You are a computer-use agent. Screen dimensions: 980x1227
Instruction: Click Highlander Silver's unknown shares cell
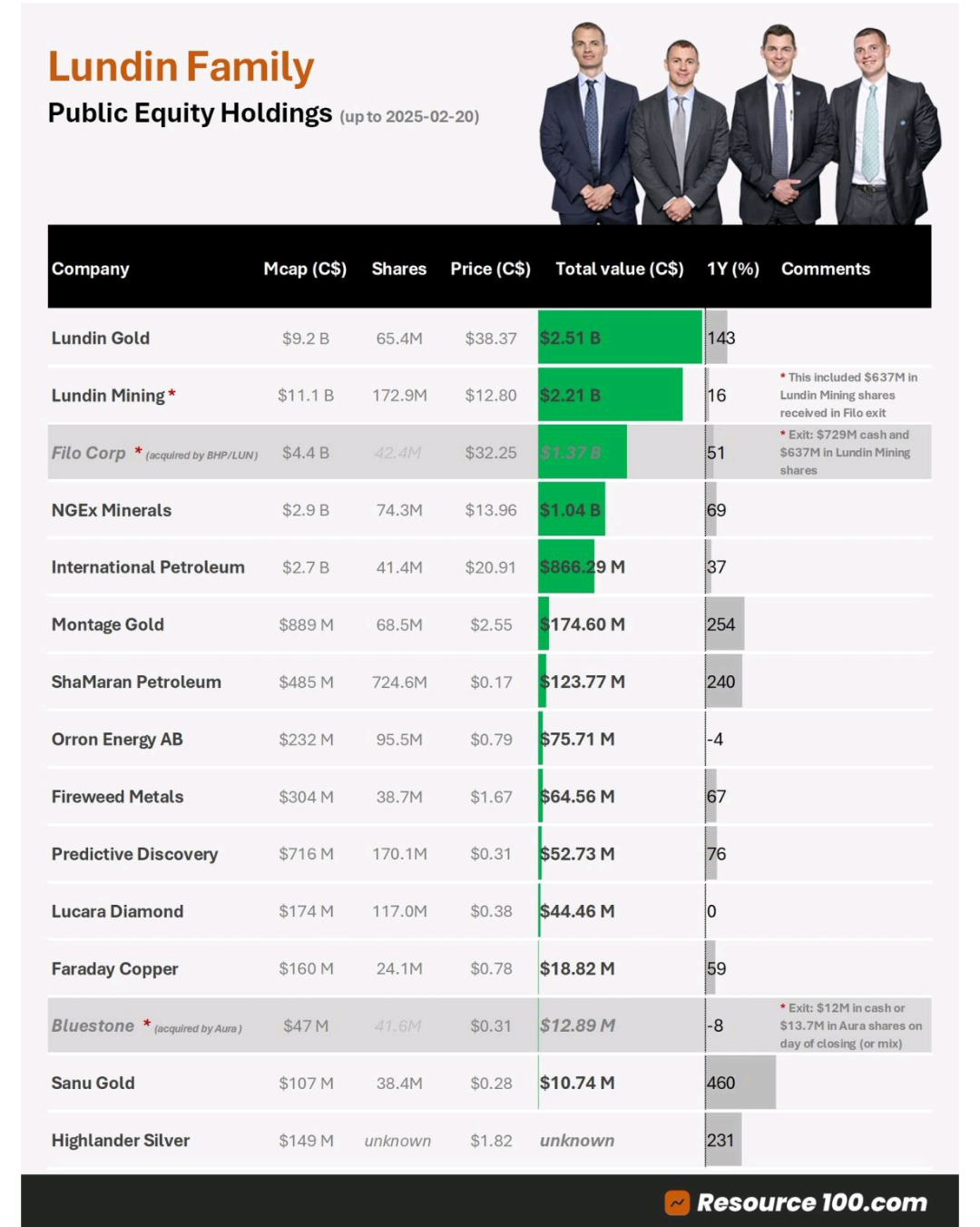point(397,1141)
